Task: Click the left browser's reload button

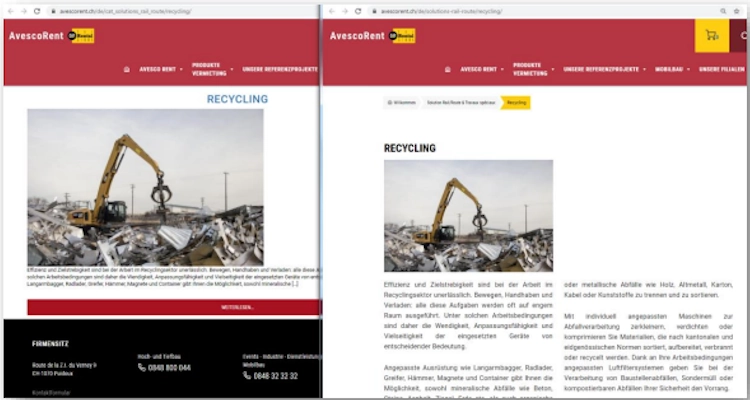Action: pos(37,11)
